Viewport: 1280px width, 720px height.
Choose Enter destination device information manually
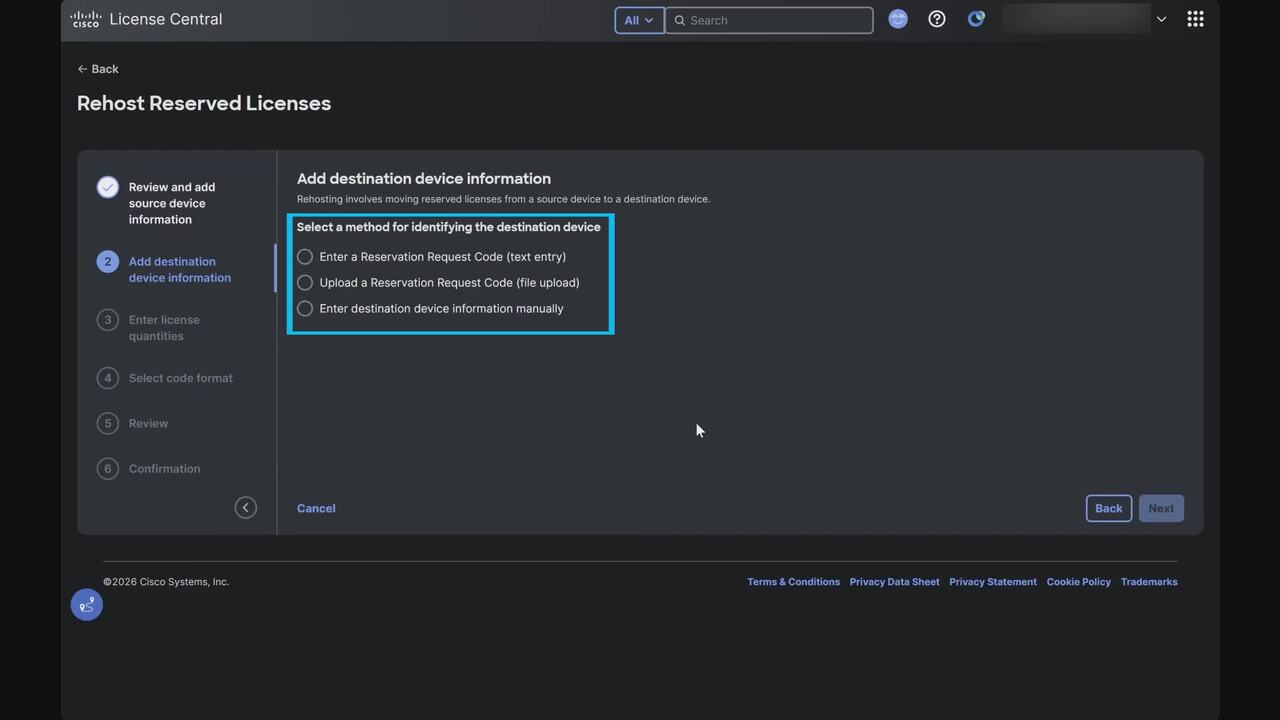(305, 309)
